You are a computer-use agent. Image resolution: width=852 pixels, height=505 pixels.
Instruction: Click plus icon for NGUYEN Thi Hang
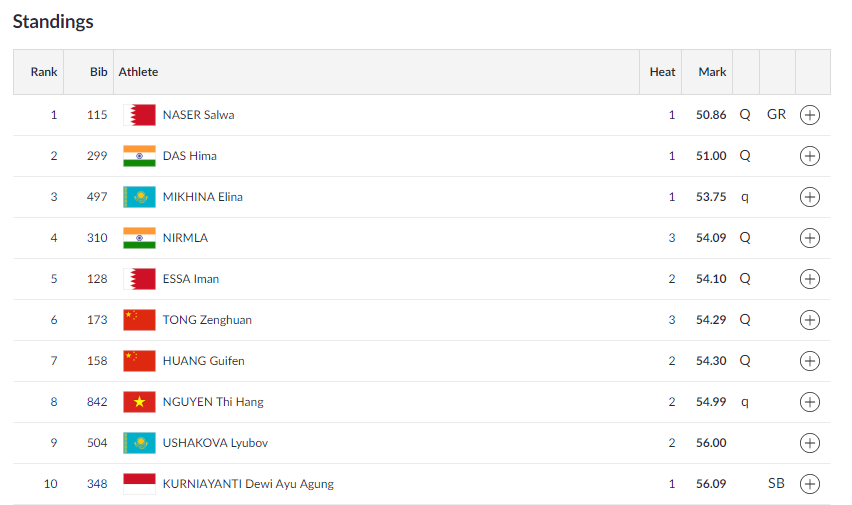(810, 402)
